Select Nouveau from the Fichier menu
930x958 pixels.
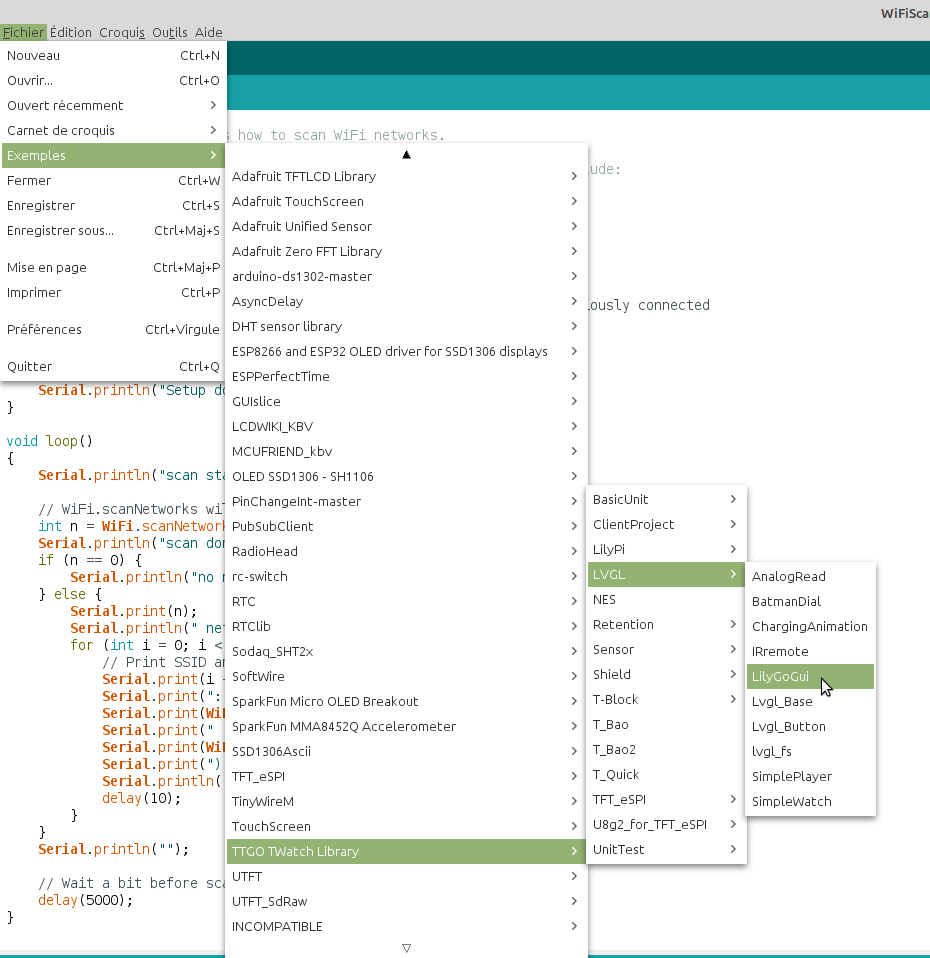pyautogui.click(x=114, y=56)
